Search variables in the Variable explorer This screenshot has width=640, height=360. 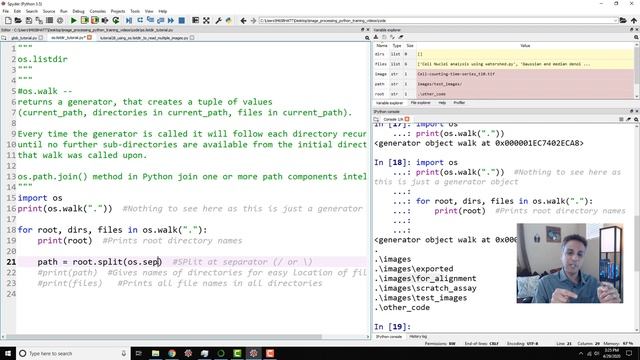[x=636, y=37]
